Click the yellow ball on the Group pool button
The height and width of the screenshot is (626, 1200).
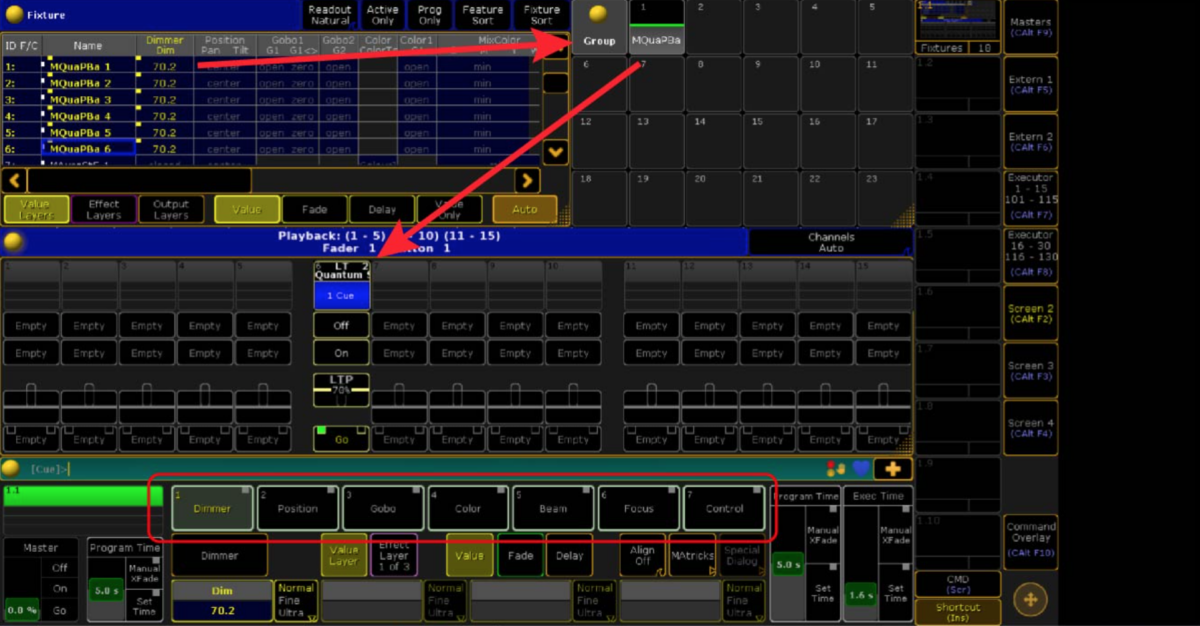pos(598,15)
